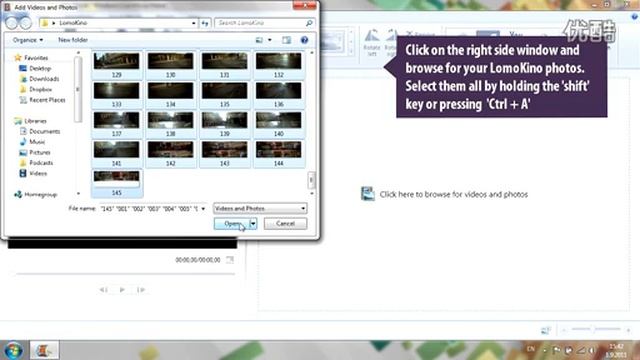Screen dimensions: 640x360
Task: Select photo thumbnail 129
Action: point(116,65)
